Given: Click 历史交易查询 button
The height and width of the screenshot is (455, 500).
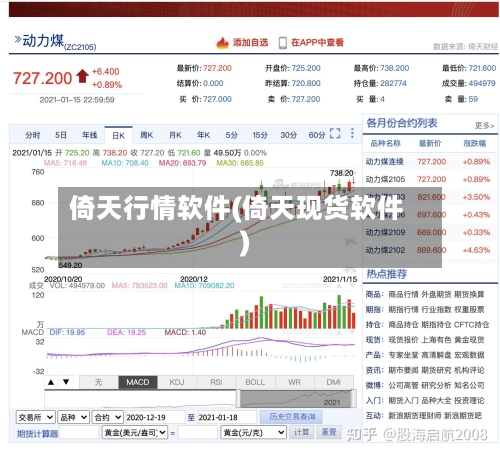Looking at the screenshot, I should (292, 417).
